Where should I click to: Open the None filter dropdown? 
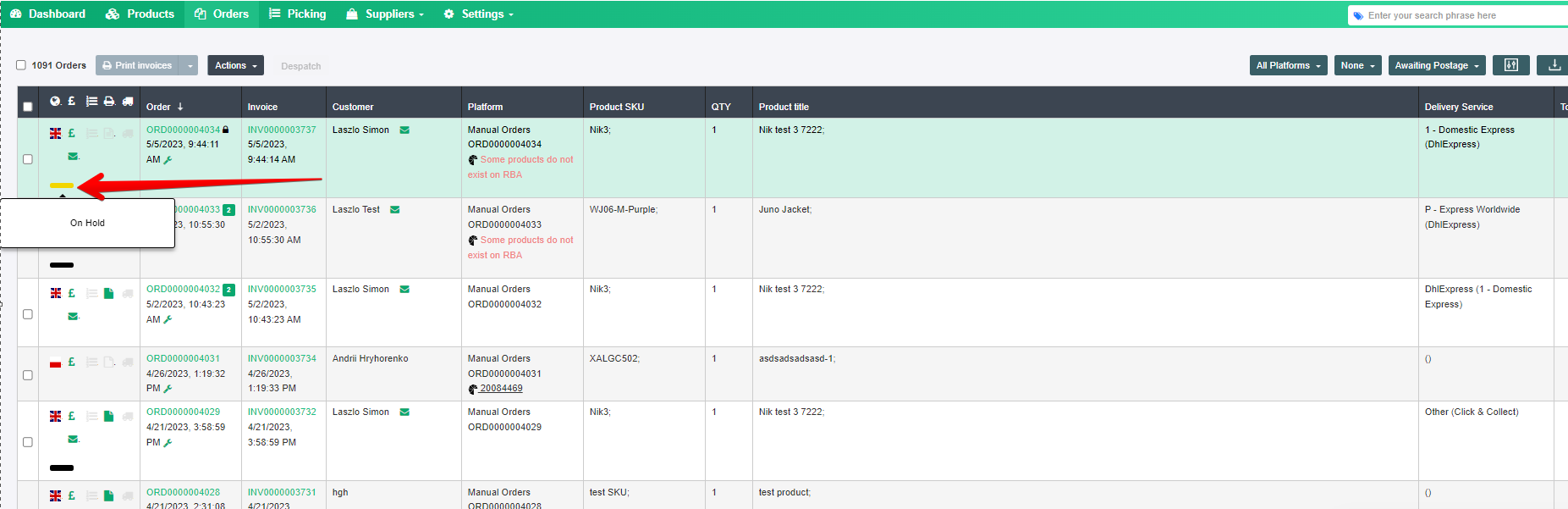pos(1357,65)
